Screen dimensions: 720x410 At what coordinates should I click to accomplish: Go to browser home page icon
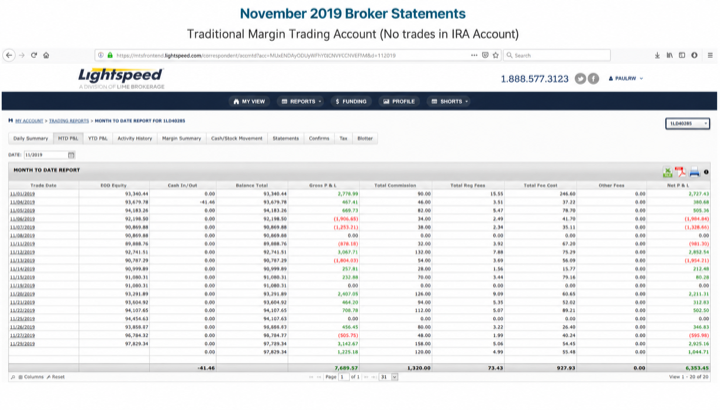click(x=46, y=55)
